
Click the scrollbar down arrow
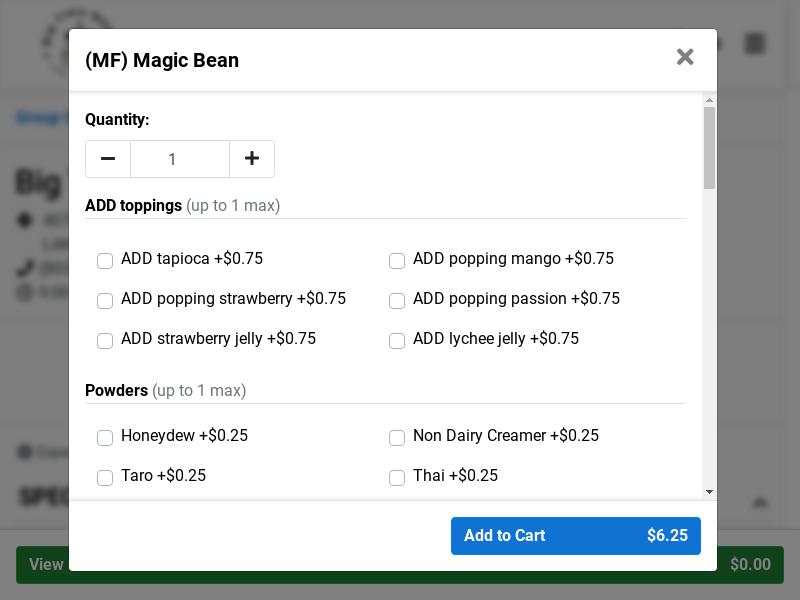tap(709, 492)
